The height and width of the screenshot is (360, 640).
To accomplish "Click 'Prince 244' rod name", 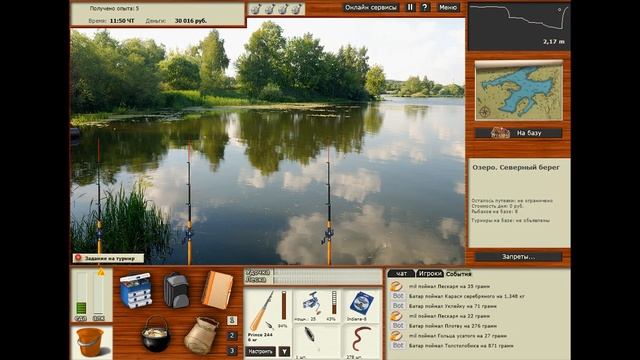I will [x=260, y=335].
